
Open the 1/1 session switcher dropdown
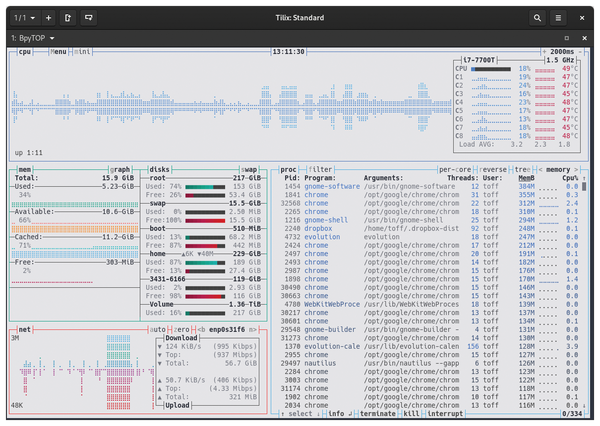coord(24,18)
